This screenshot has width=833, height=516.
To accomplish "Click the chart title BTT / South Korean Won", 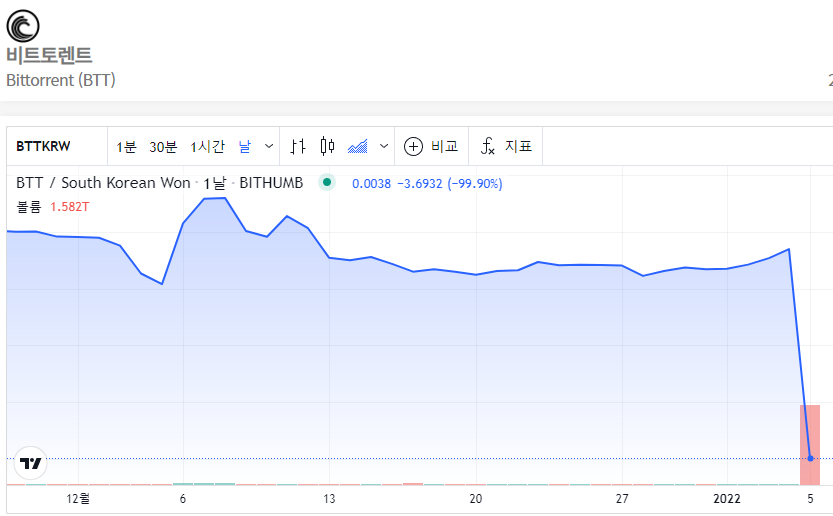I will point(103,183).
